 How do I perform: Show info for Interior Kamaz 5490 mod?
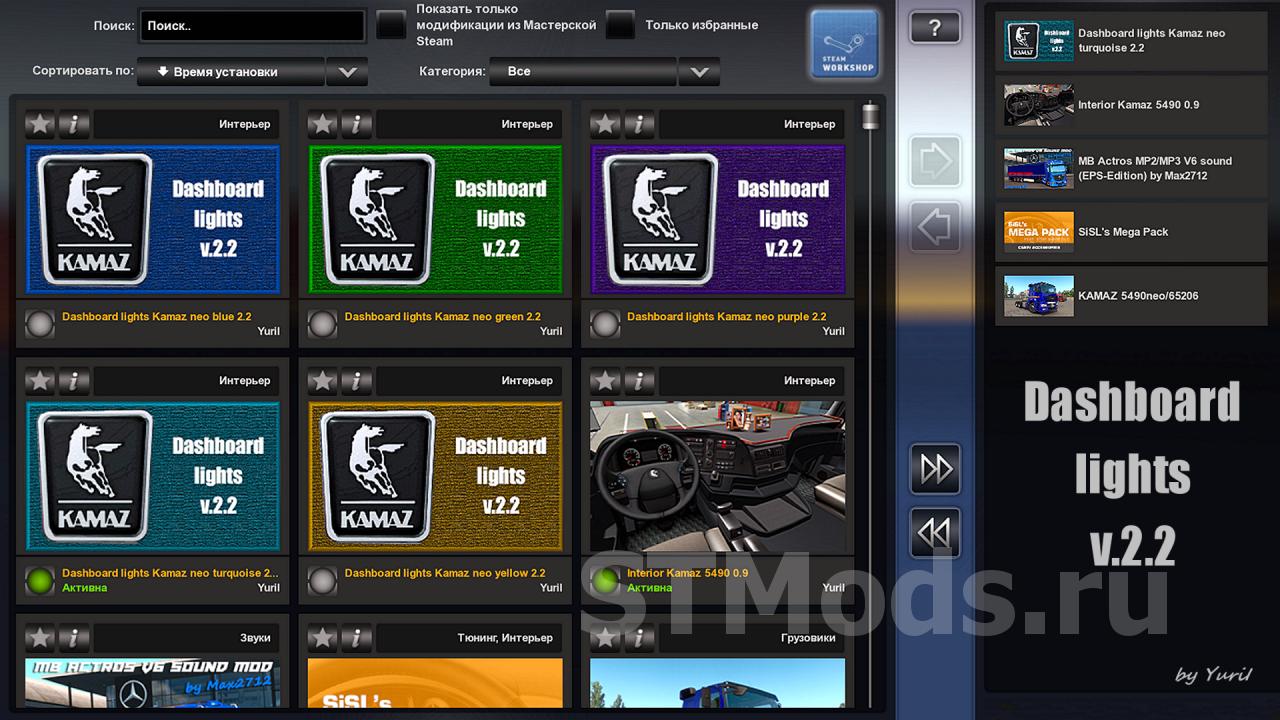tap(639, 381)
